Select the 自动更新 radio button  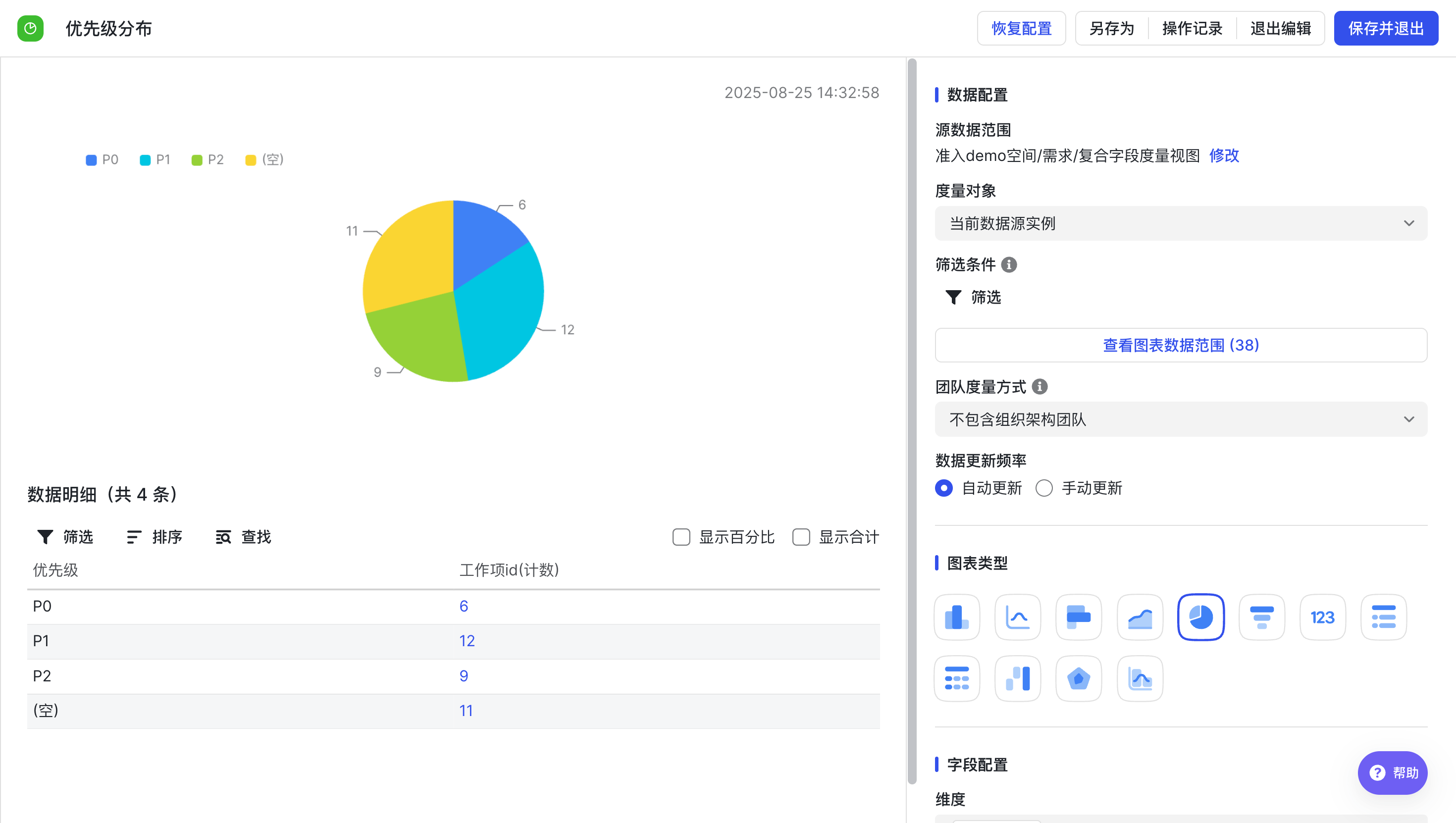(x=943, y=488)
